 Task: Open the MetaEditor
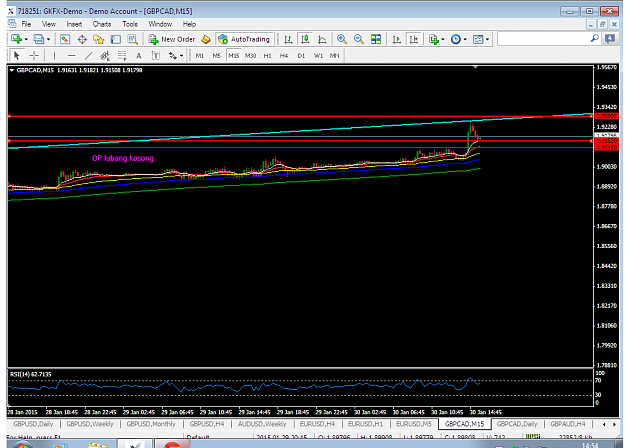206,39
